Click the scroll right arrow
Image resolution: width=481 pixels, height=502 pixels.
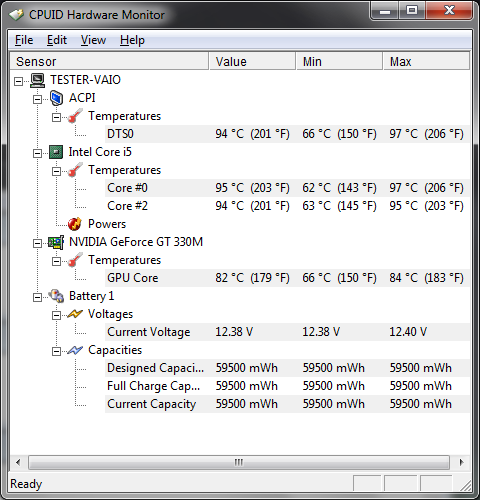461,463
